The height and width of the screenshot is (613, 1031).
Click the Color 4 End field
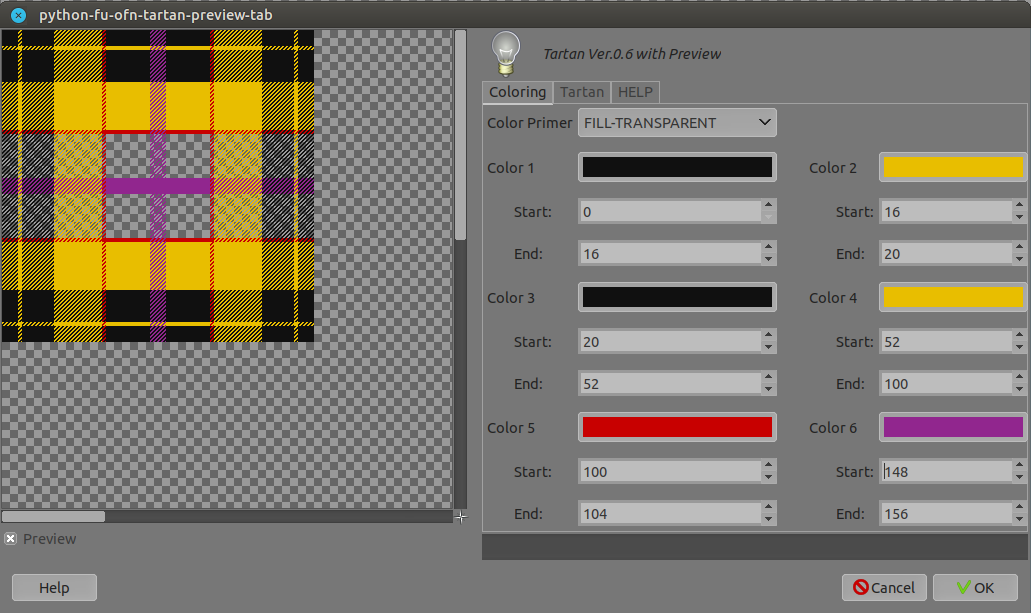(x=946, y=384)
